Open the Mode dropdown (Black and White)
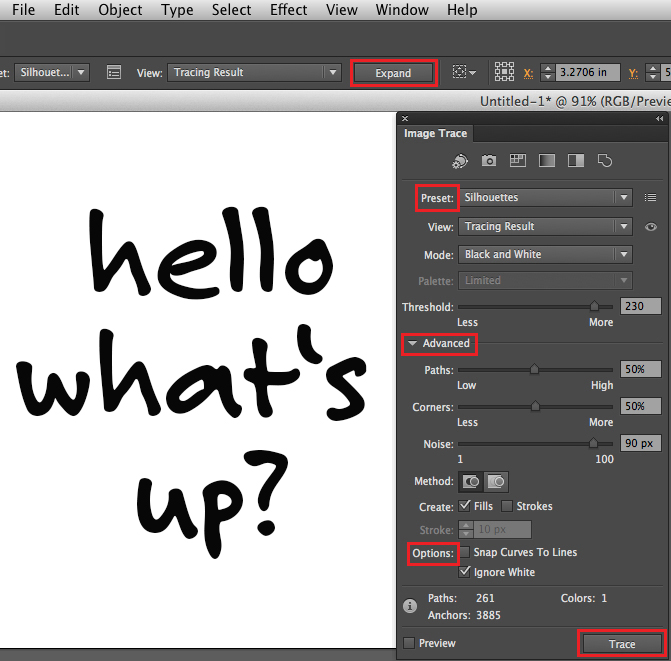671x661 pixels. click(545, 255)
